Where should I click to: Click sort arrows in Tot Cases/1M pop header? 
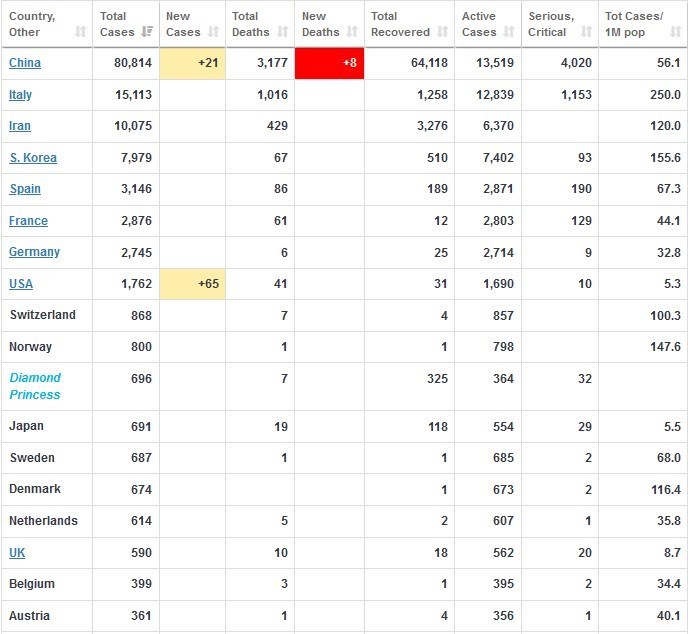pyautogui.click(x=674, y=32)
